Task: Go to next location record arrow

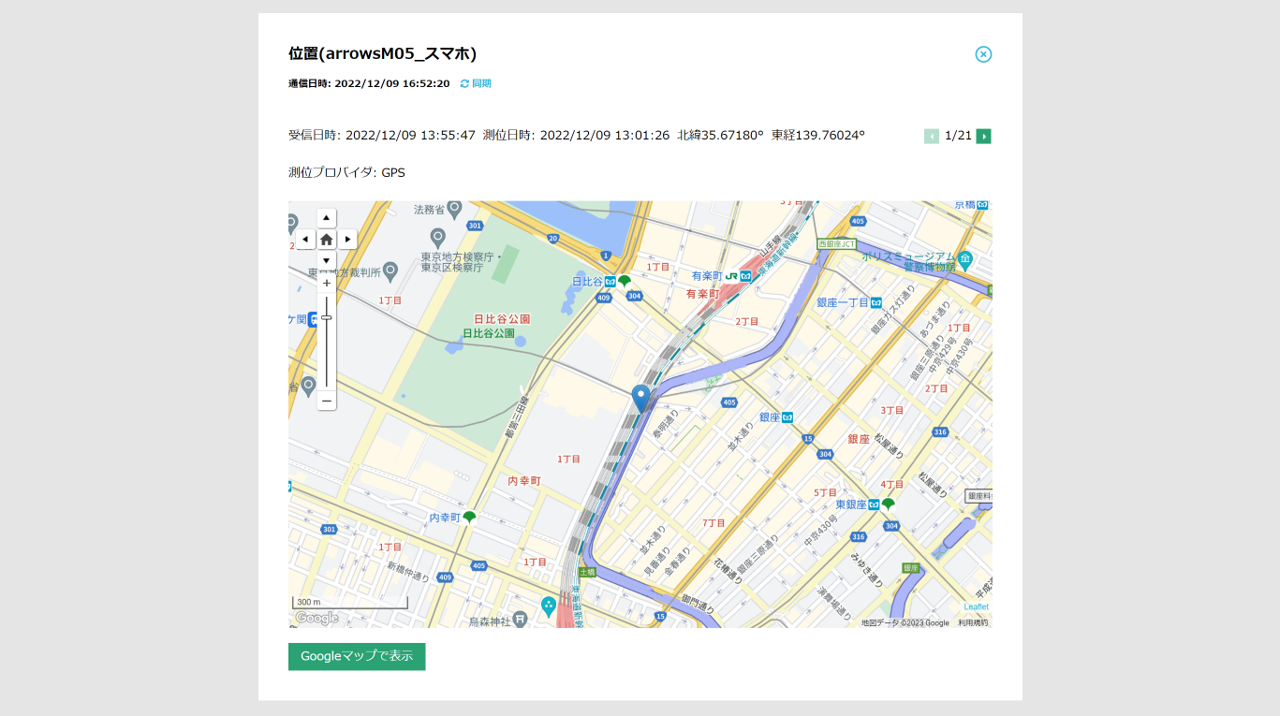Action: (x=984, y=136)
